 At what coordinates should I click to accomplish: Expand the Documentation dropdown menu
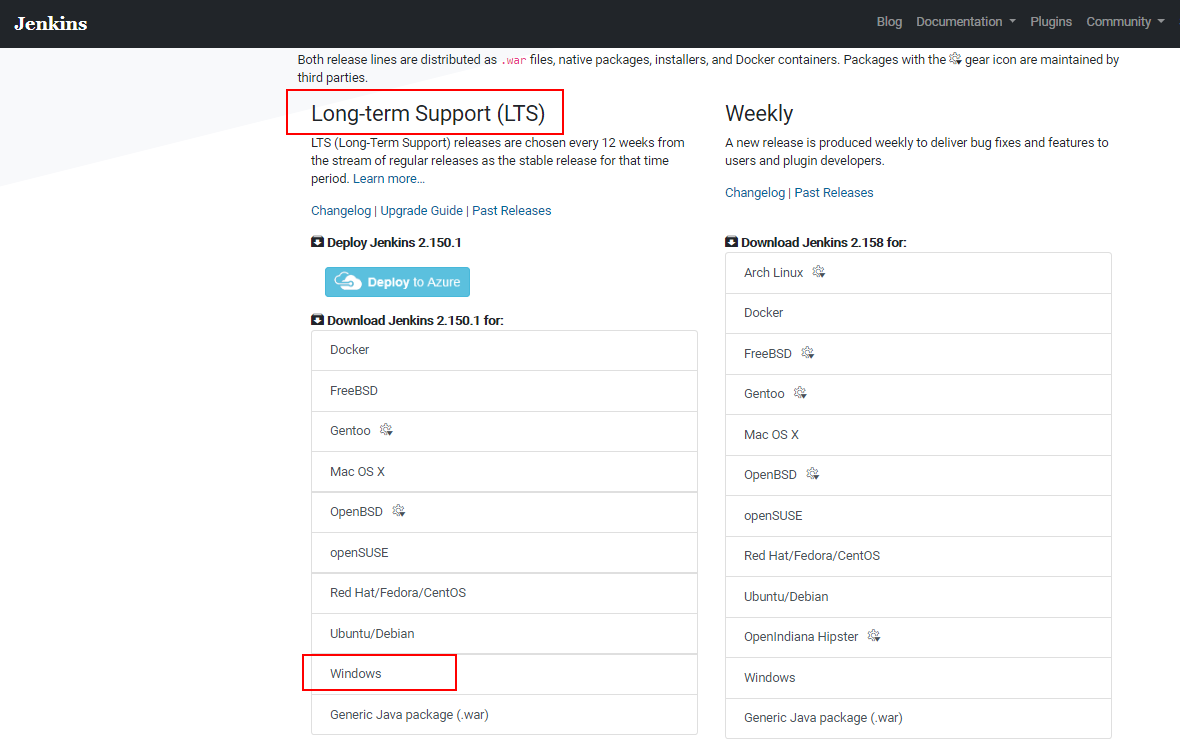[x=966, y=22]
